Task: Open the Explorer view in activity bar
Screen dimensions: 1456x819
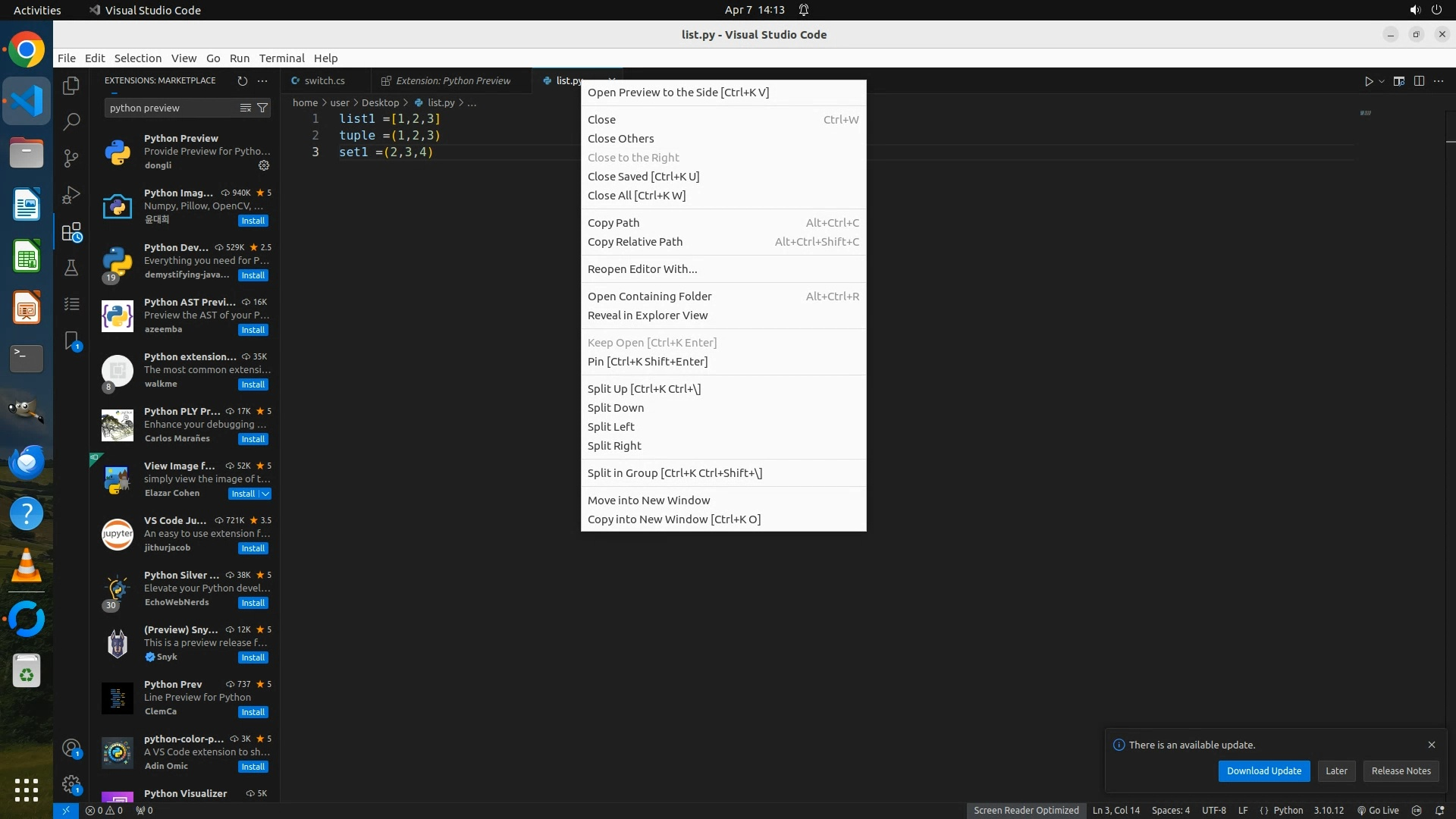Action: click(x=71, y=86)
